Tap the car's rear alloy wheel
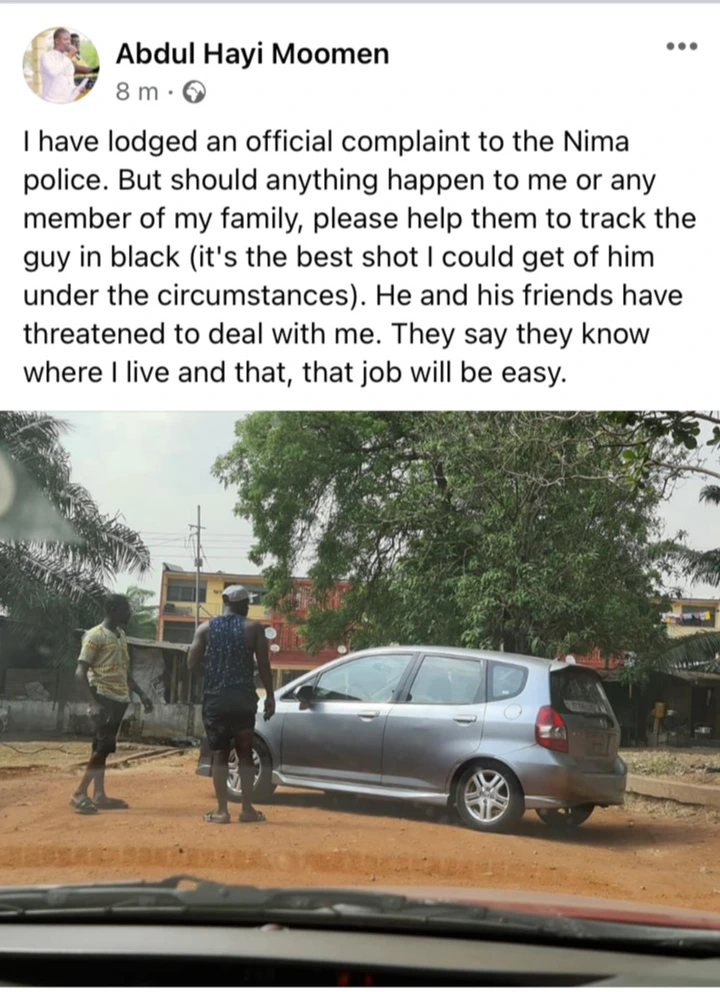Viewport: 720px width, 992px height. pyautogui.click(x=488, y=797)
